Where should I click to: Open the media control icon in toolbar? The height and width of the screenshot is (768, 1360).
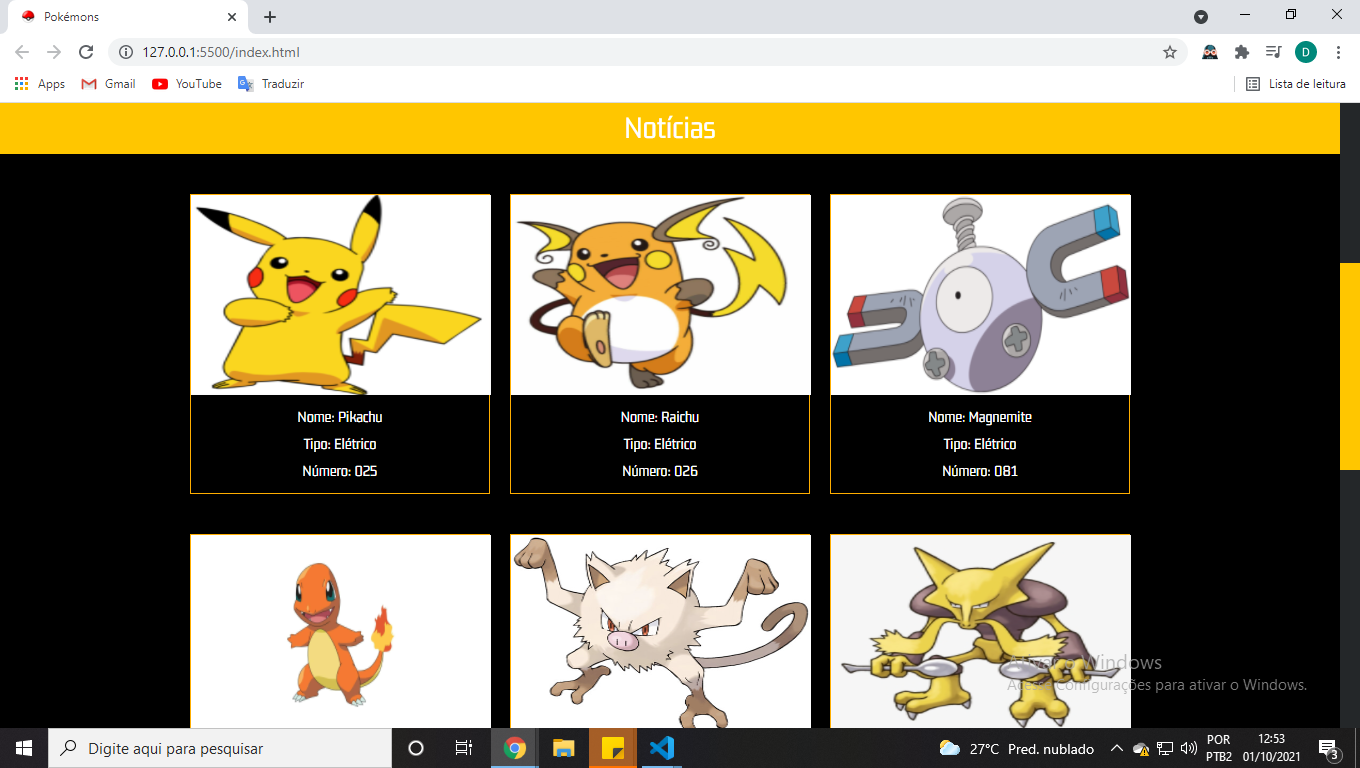point(1273,52)
